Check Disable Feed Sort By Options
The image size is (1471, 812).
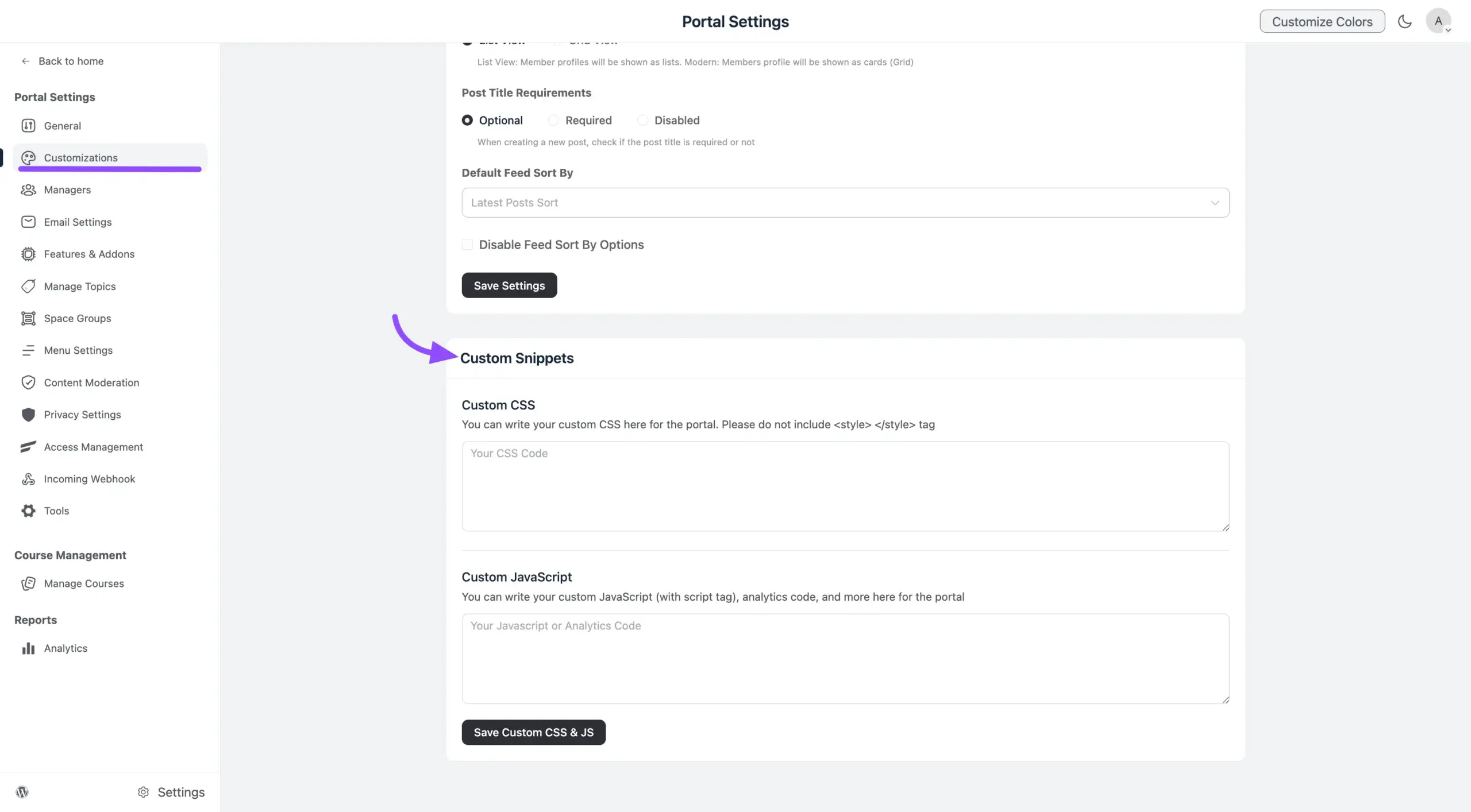tap(467, 244)
